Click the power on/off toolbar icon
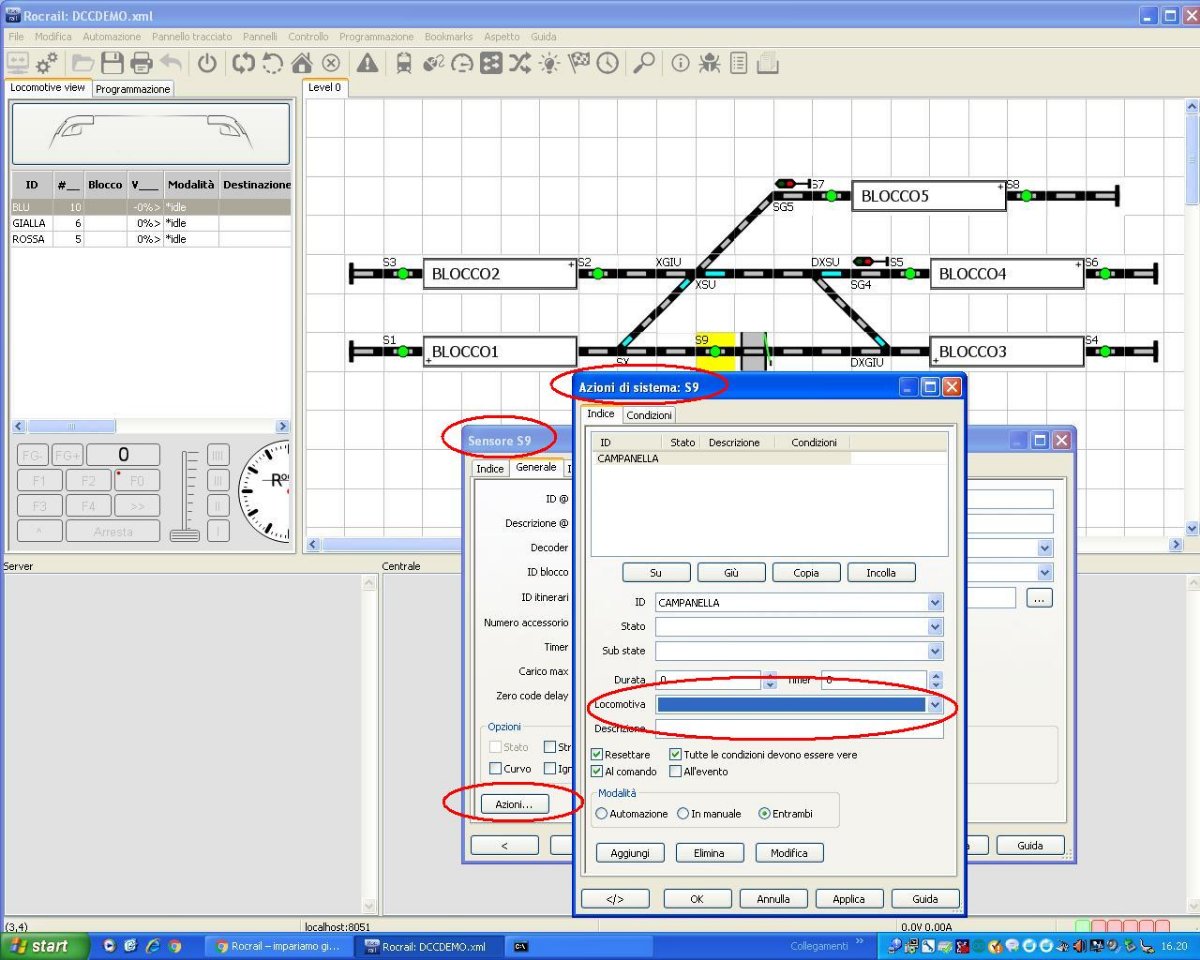This screenshot has width=1200, height=960. (207, 64)
